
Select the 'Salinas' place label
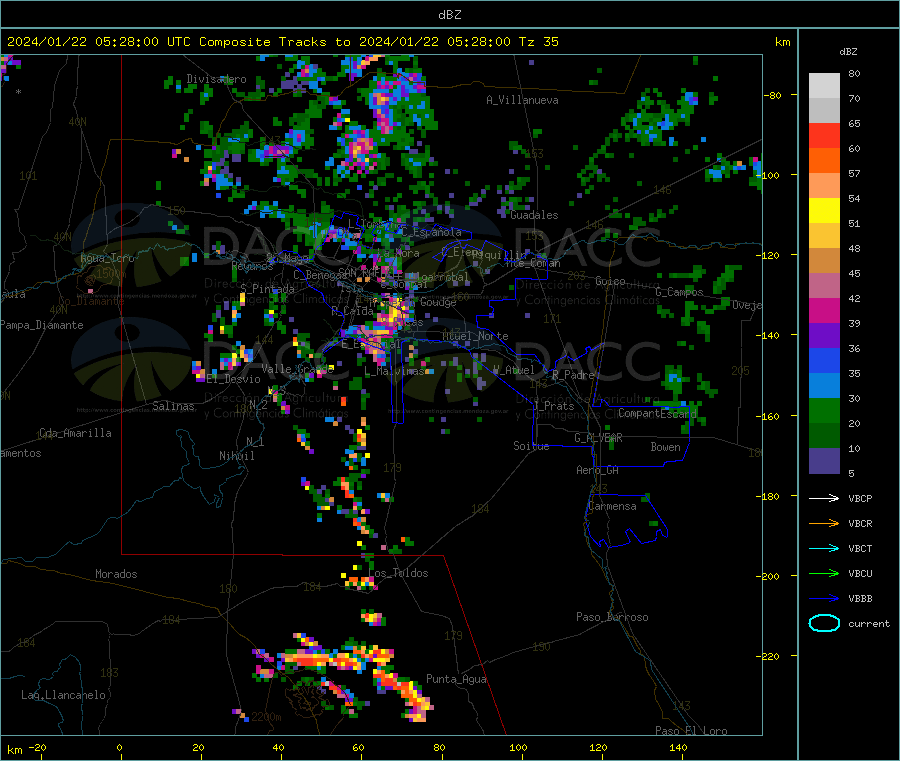173,406
